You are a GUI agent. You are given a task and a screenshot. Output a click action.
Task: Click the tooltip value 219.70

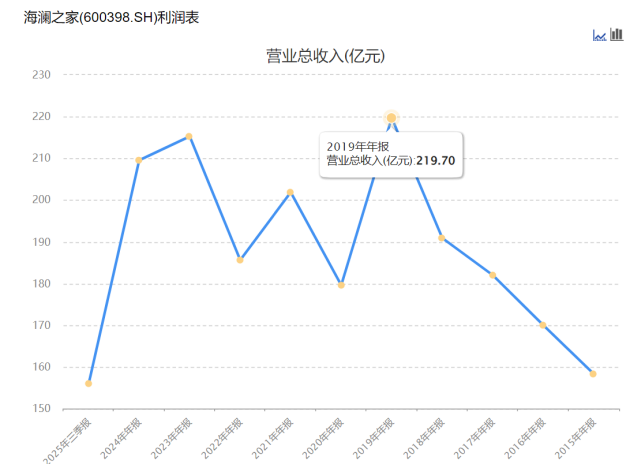(436, 161)
